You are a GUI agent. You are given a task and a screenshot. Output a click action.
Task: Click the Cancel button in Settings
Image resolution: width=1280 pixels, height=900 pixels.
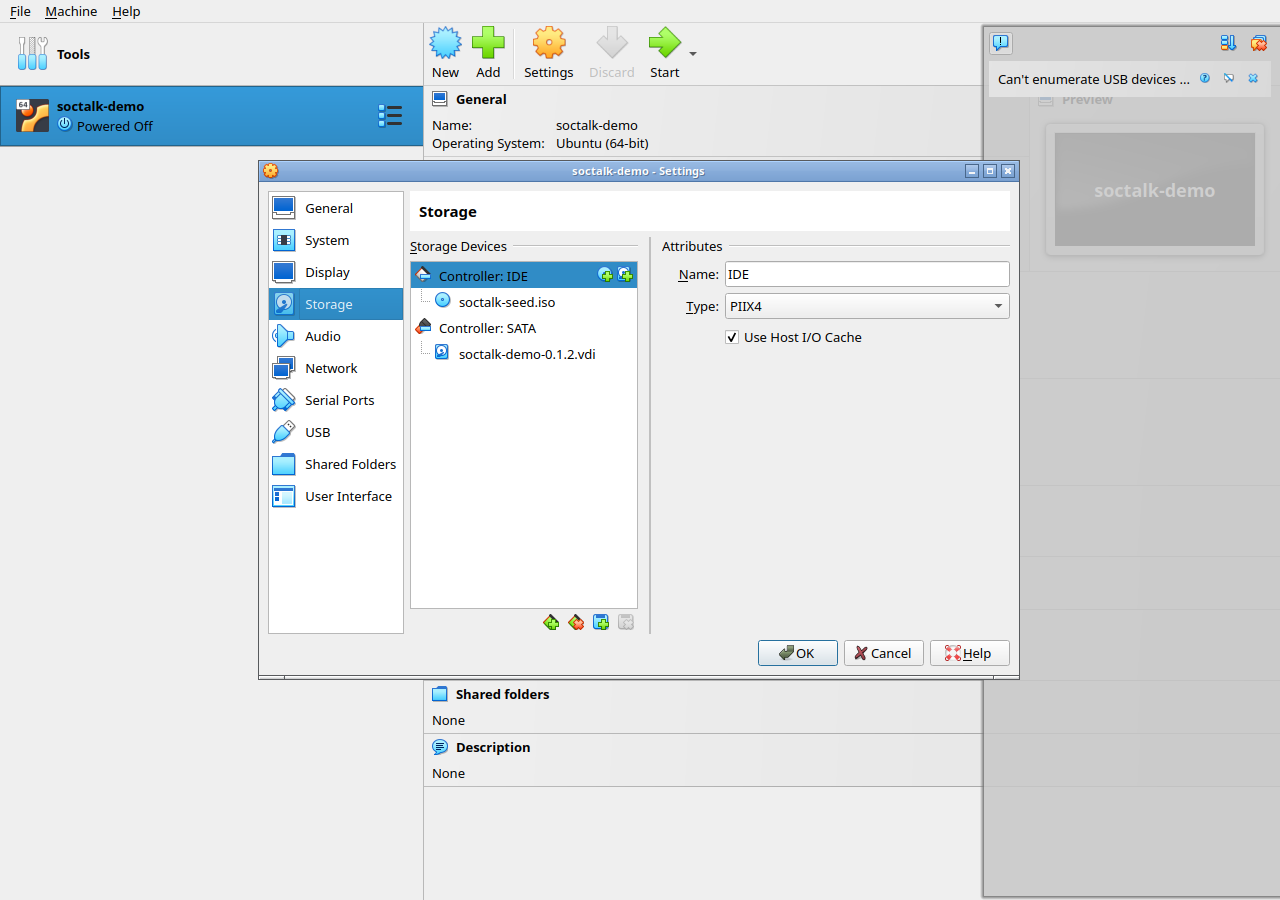[x=884, y=653]
